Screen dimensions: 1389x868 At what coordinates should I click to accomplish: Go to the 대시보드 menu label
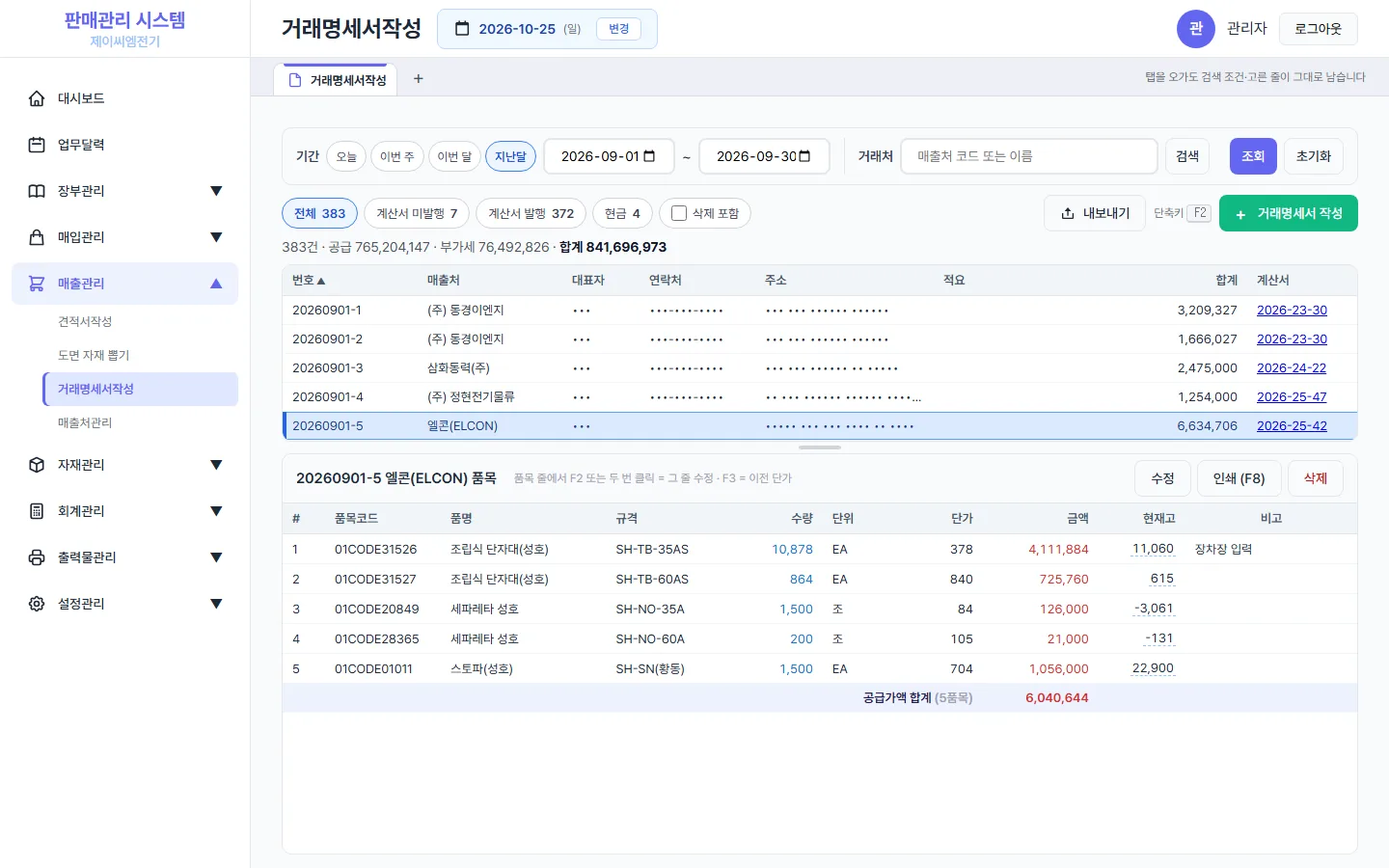[x=81, y=98]
